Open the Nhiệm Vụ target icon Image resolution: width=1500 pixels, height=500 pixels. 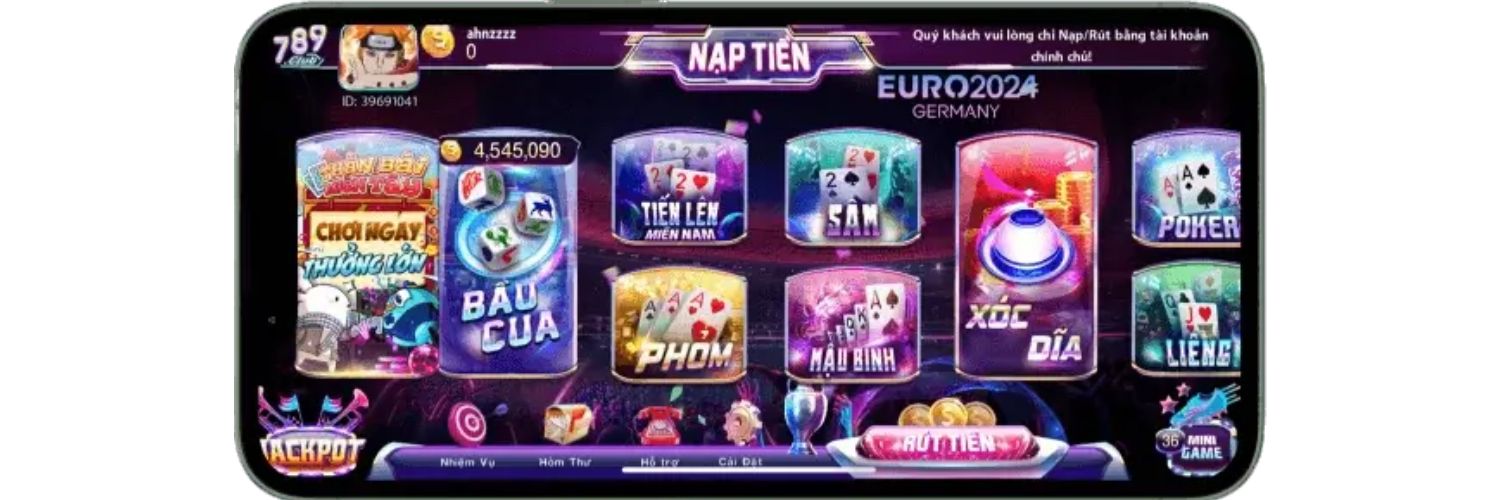coord(467,422)
